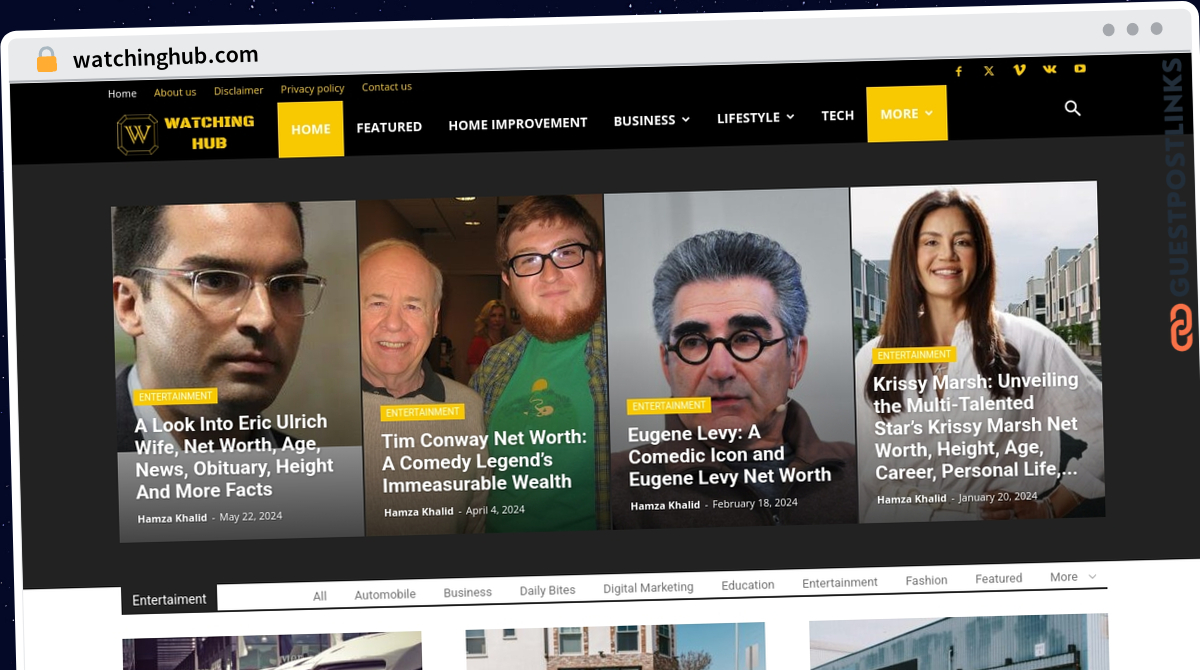Open the Vimeo social icon

[x=1019, y=70]
